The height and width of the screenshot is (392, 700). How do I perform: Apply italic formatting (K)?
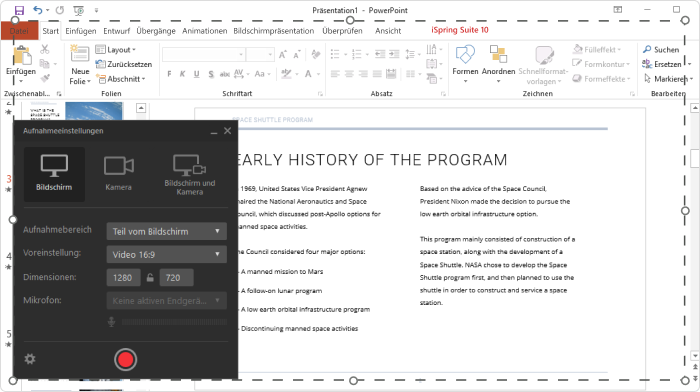(x=182, y=74)
